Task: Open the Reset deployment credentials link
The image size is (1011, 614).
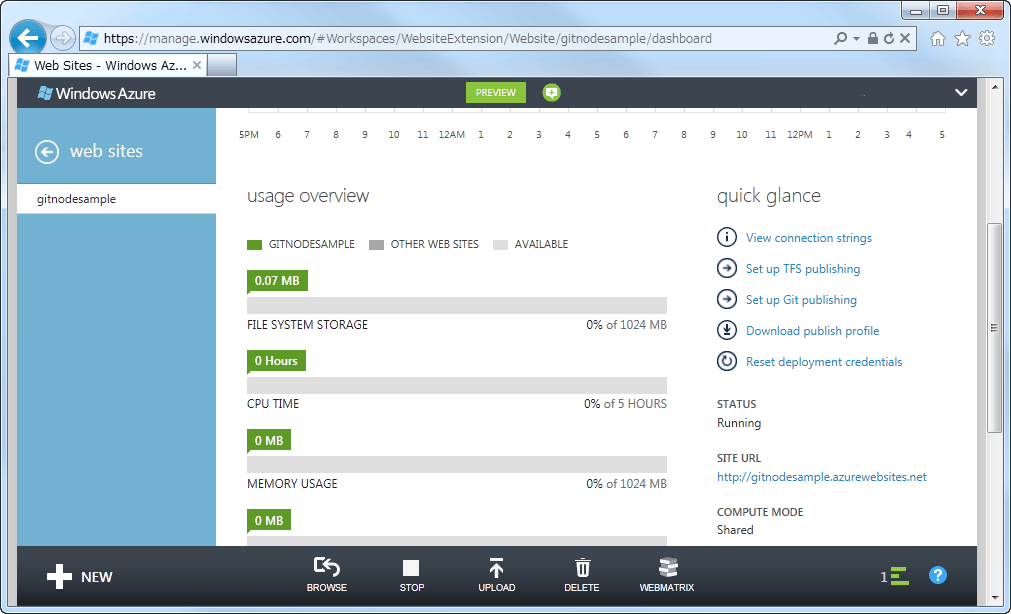Action: [824, 362]
